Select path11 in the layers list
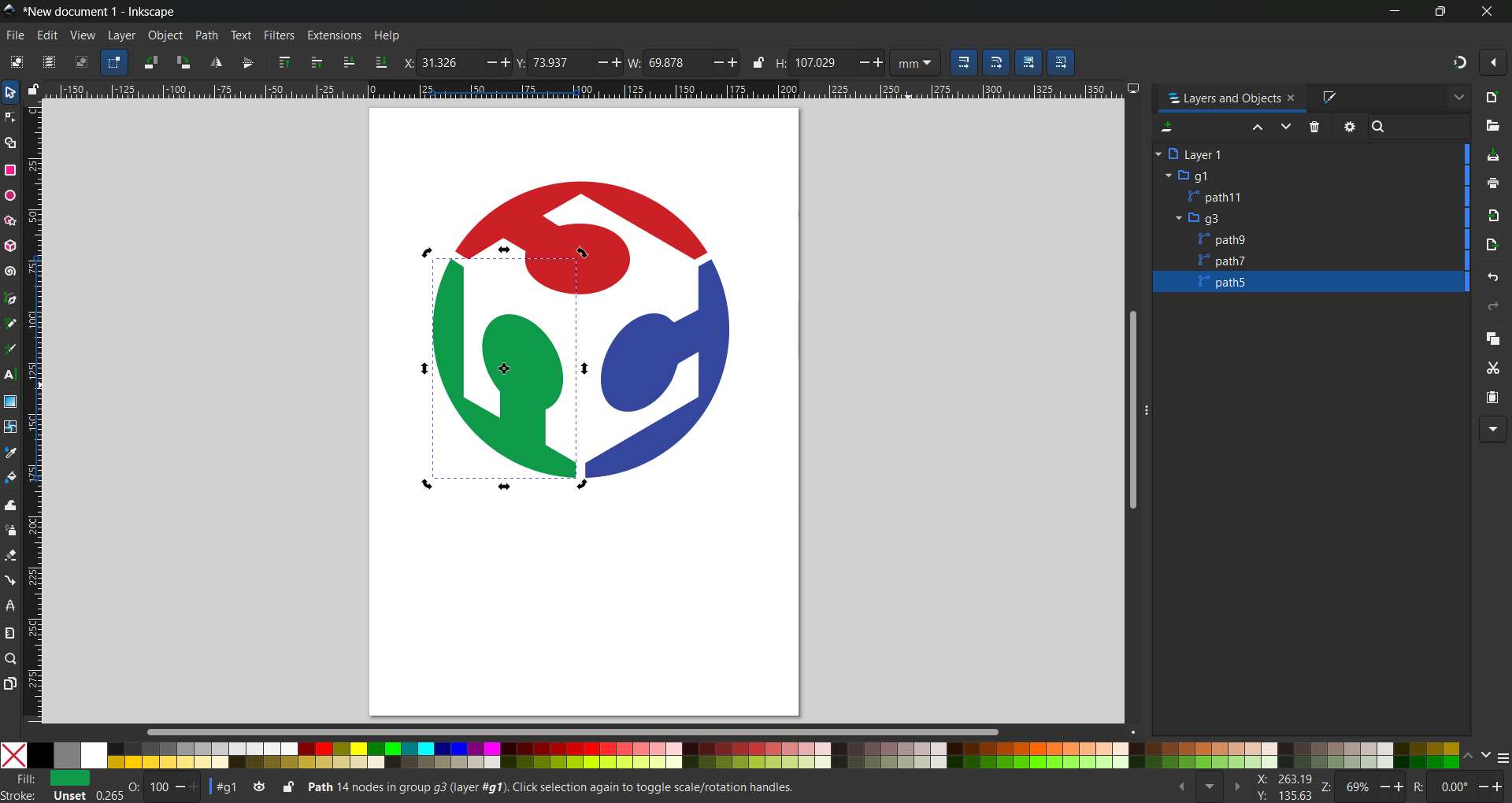 pos(1310,197)
